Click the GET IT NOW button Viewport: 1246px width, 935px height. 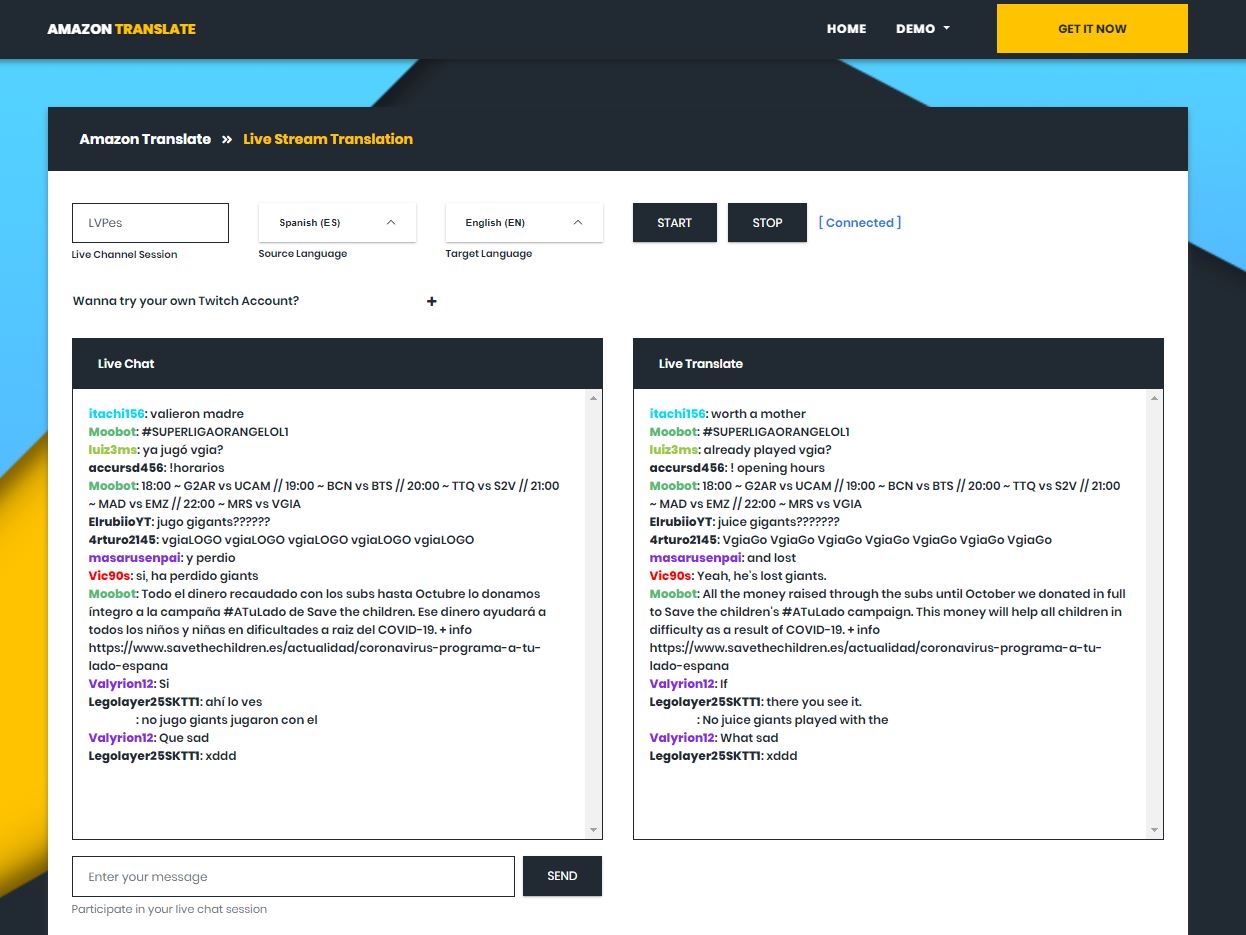coord(1091,29)
